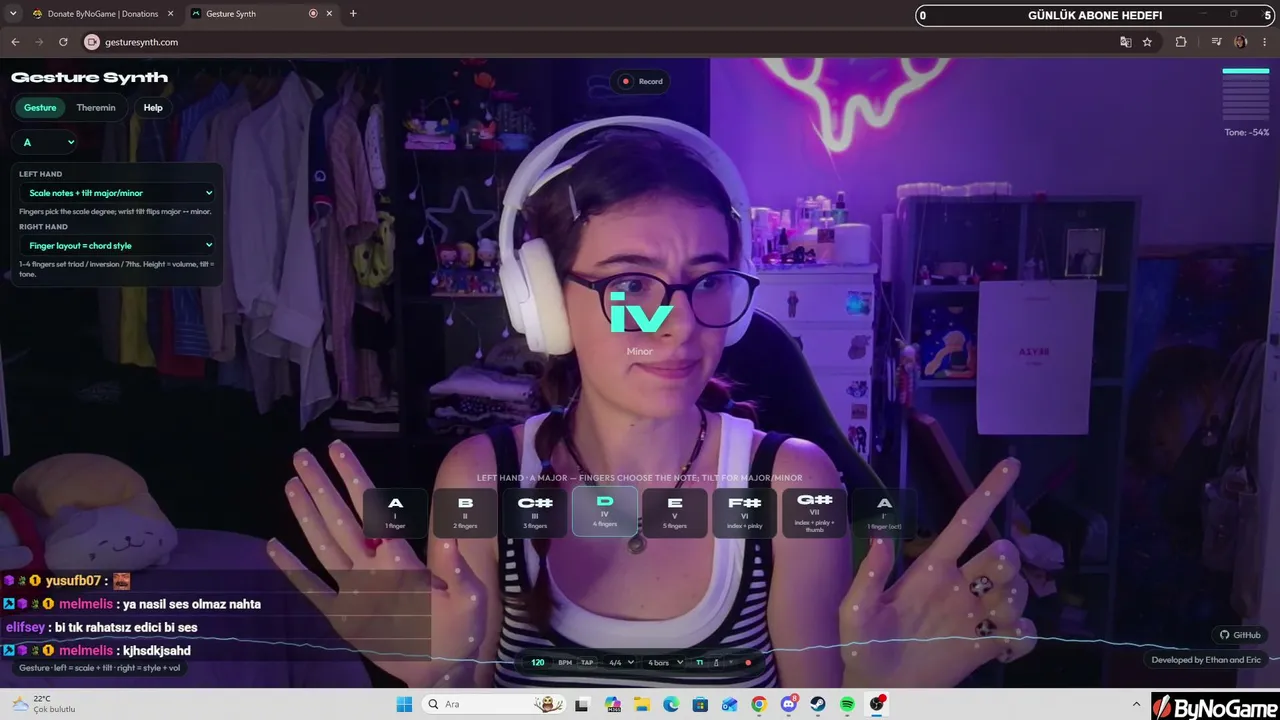Switch to the Donate ByNoGame tab
The width and height of the screenshot is (1280, 720).
[x=103, y=14]
